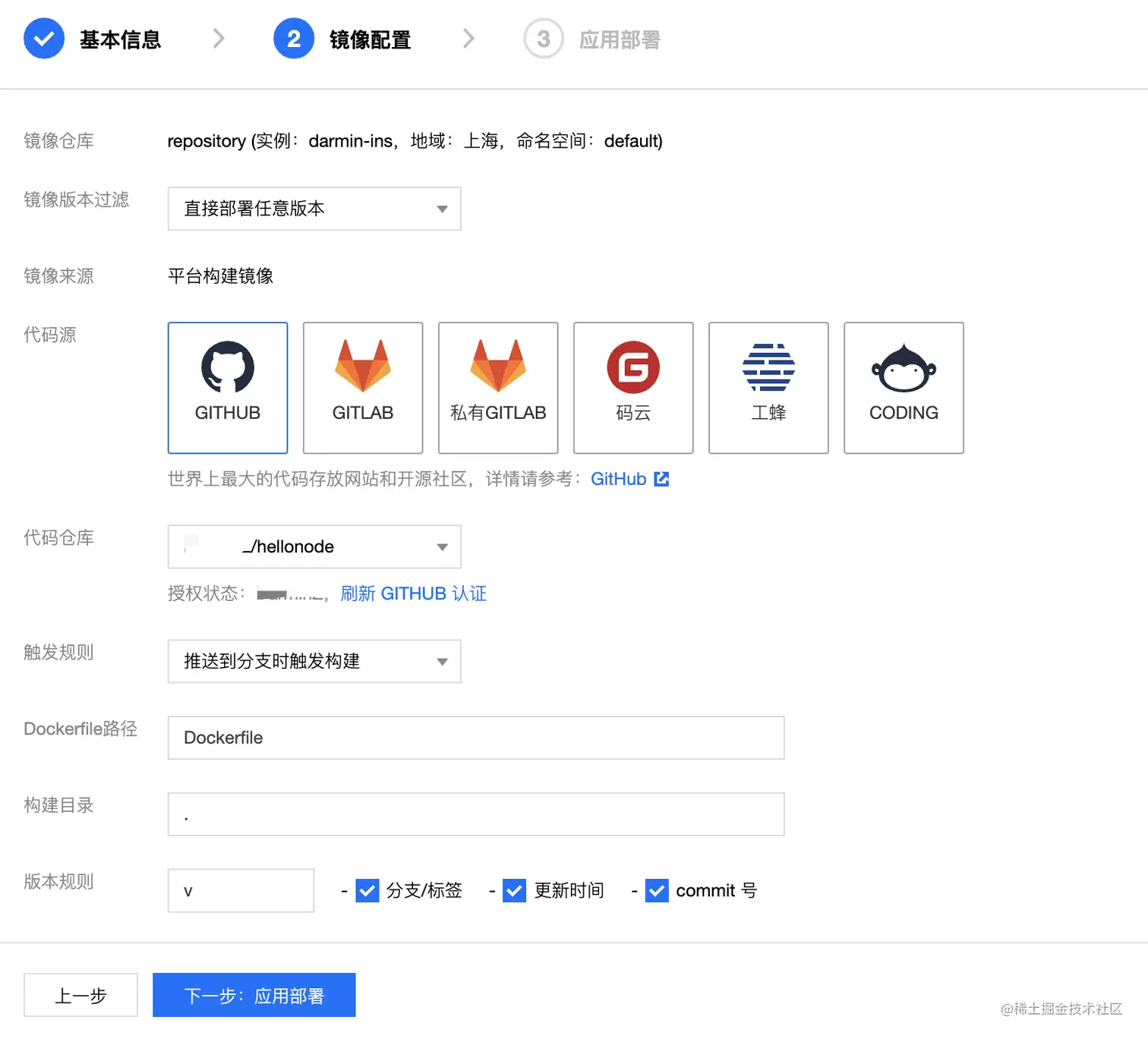Screen dimensions: 1148x1042
Task: Click the chevron after 基本信息 step
Action: pyautogui.click(x=219, y=39)
